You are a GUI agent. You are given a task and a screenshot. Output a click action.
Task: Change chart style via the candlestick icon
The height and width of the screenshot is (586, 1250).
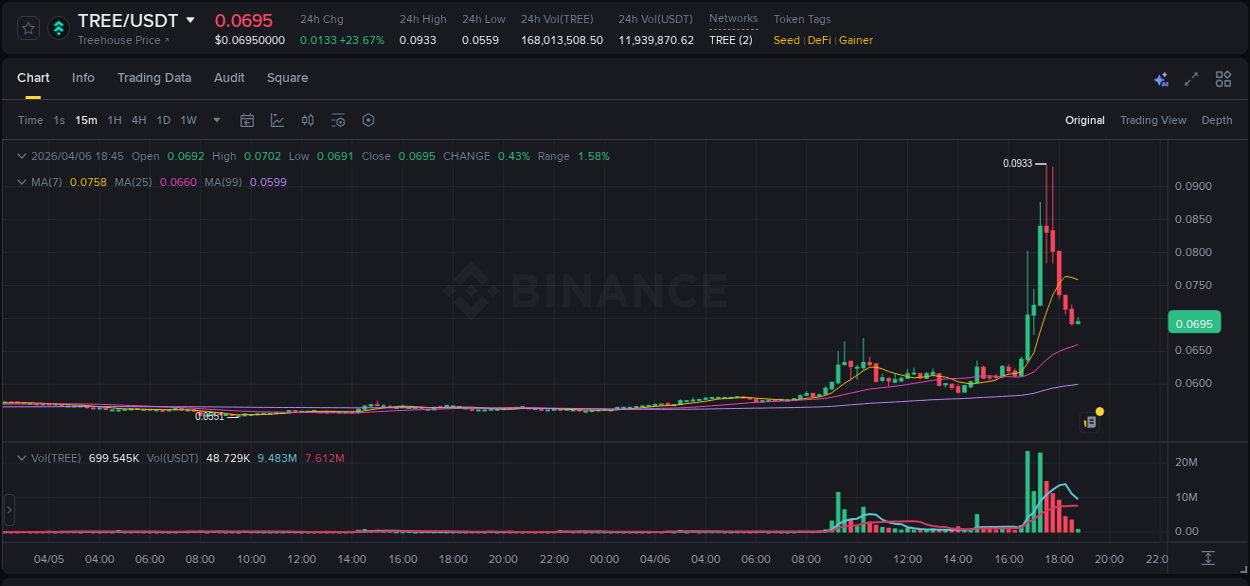pos(308,120)
